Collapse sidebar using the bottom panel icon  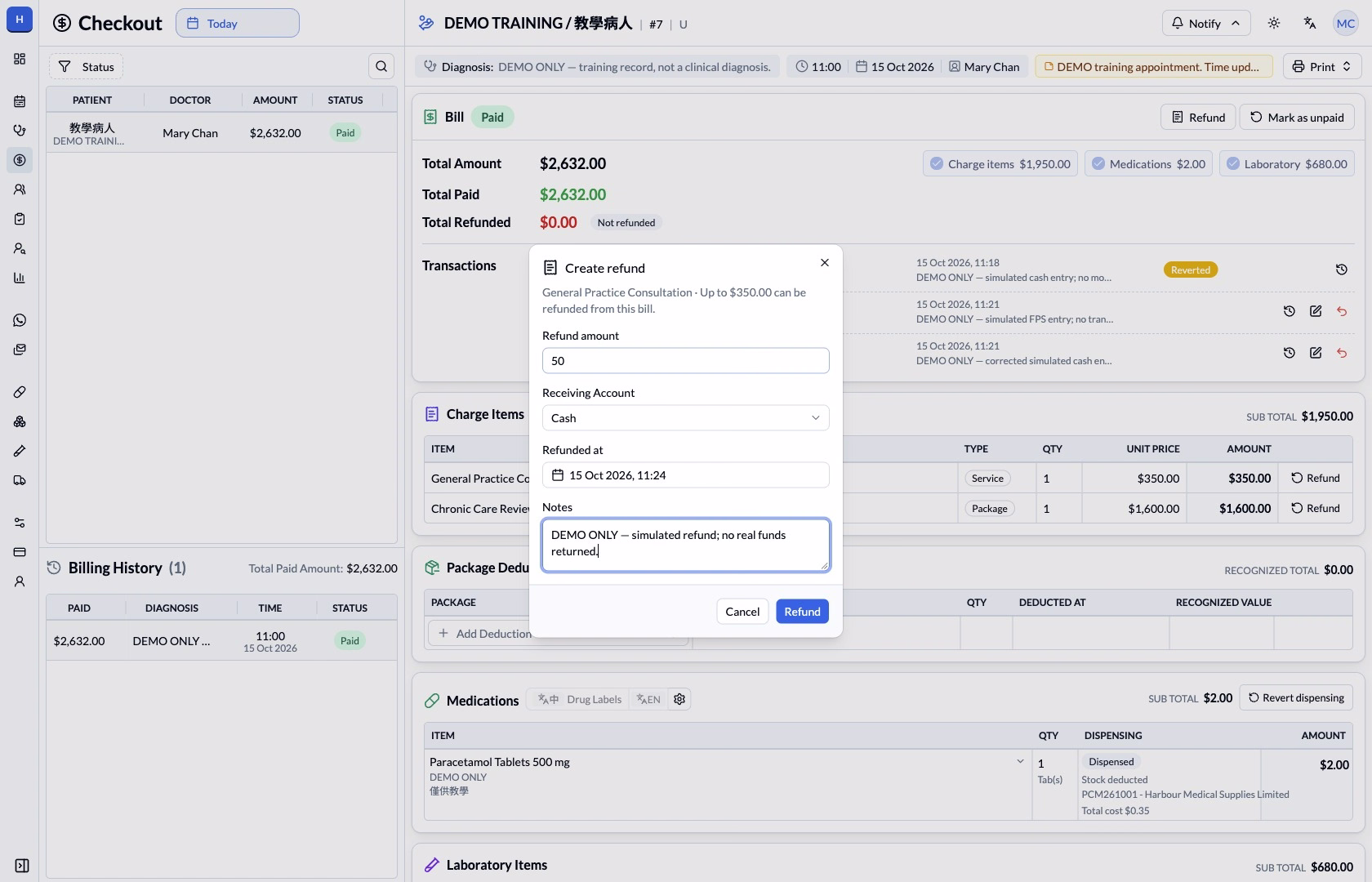point(22,866)
